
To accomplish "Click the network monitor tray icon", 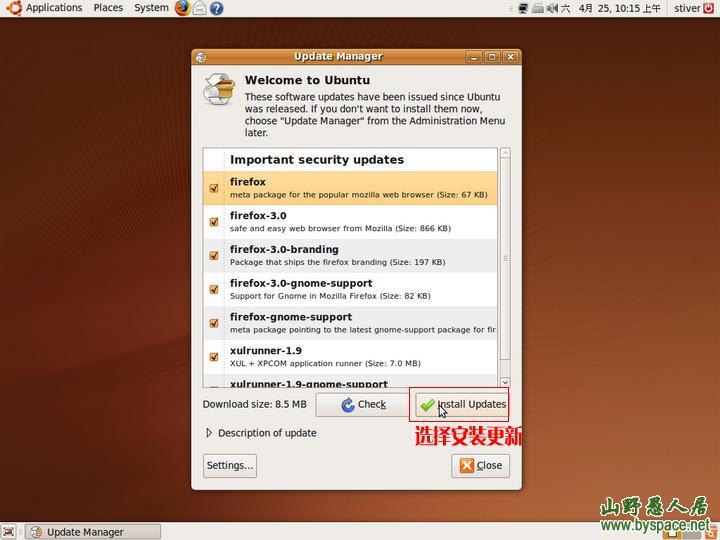I will tap(523, 8).
